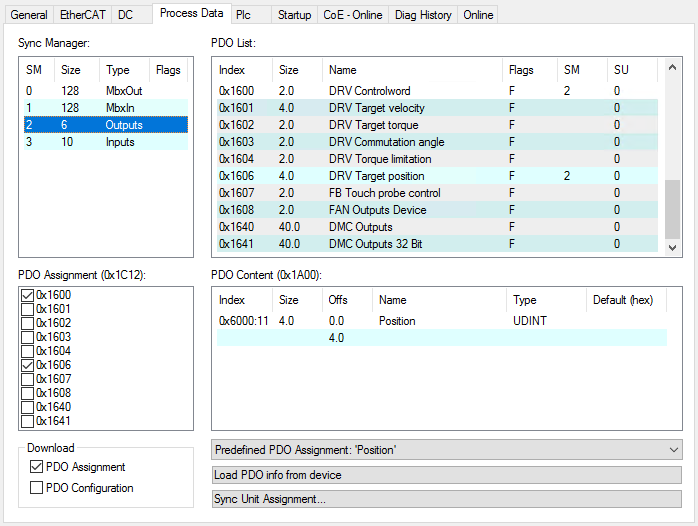698x526 pixels.
Task: Disable the Download PDO Assignment checkbox
Action: pyautogui.click(x=37, y=467)
